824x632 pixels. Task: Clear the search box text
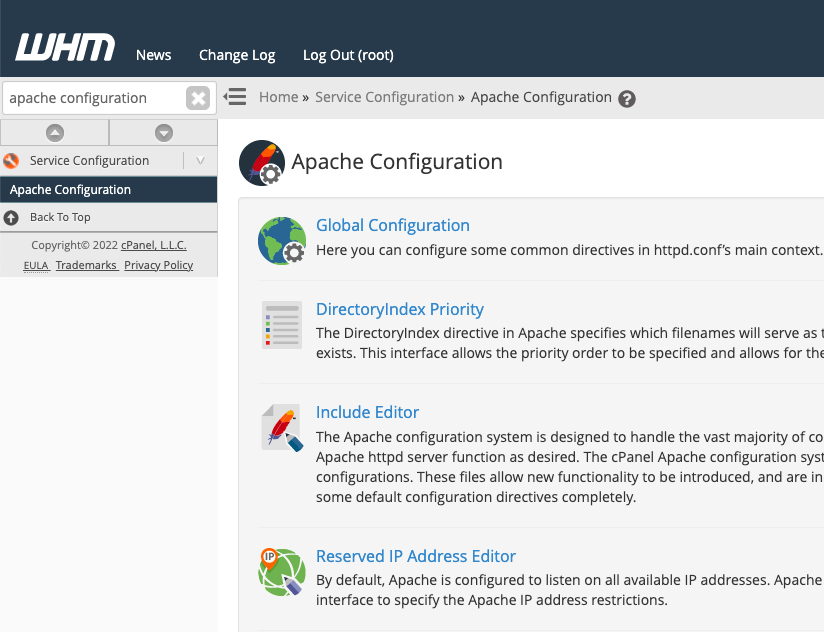198,98
